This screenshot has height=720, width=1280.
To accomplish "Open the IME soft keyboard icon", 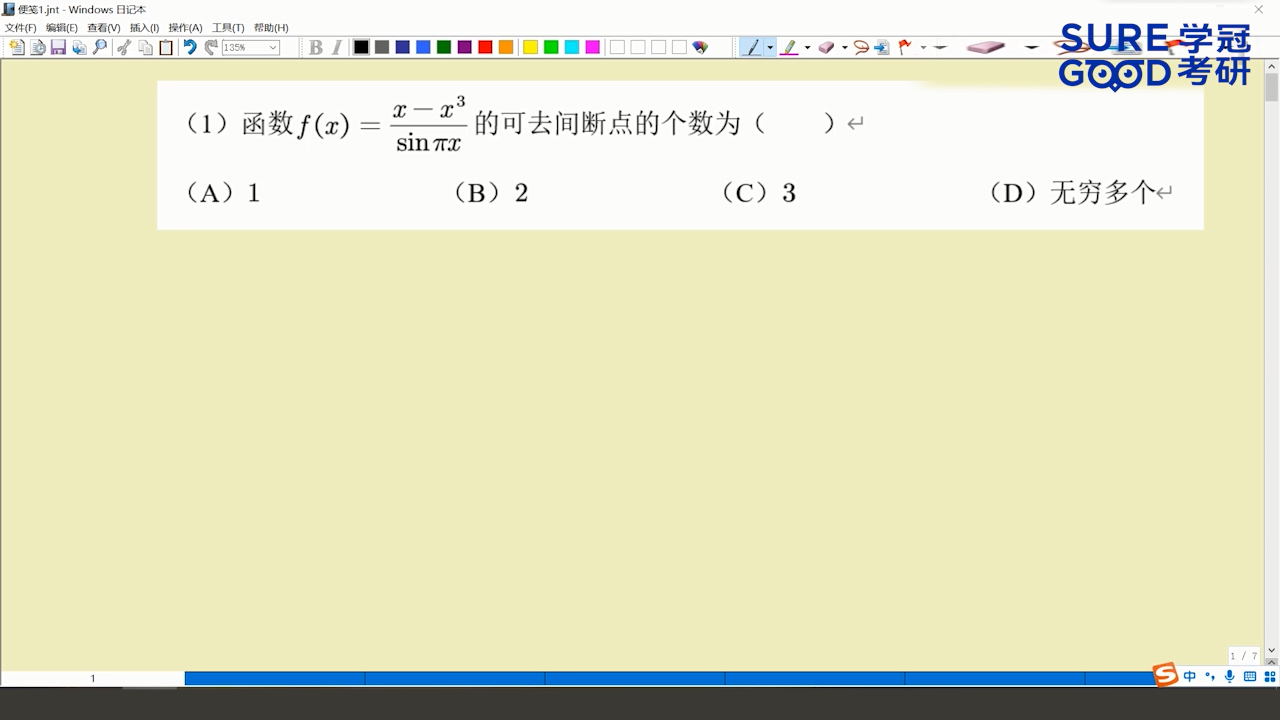I will [x=1250, y=677].
